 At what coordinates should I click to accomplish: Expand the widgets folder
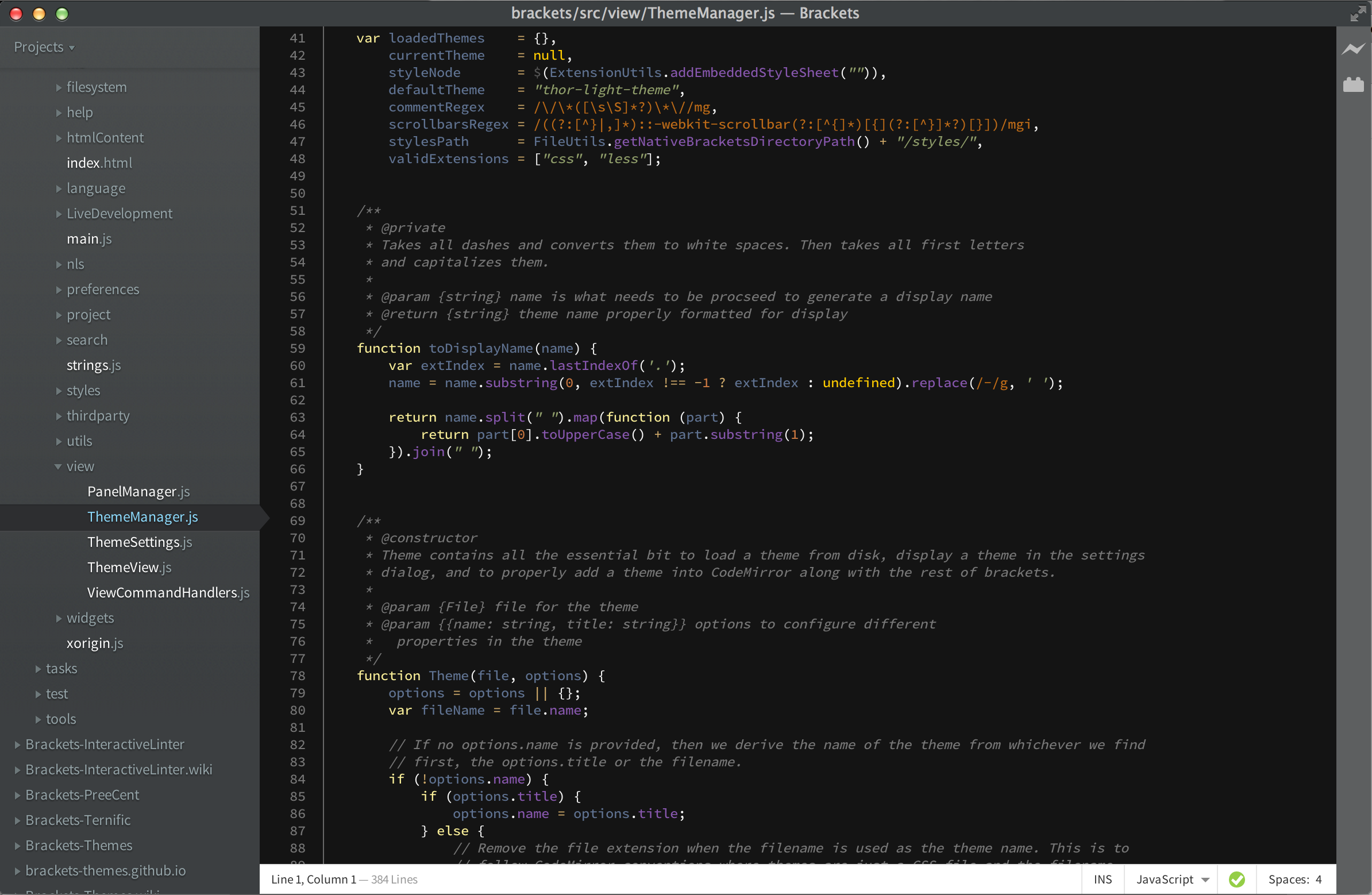(58, 618)
